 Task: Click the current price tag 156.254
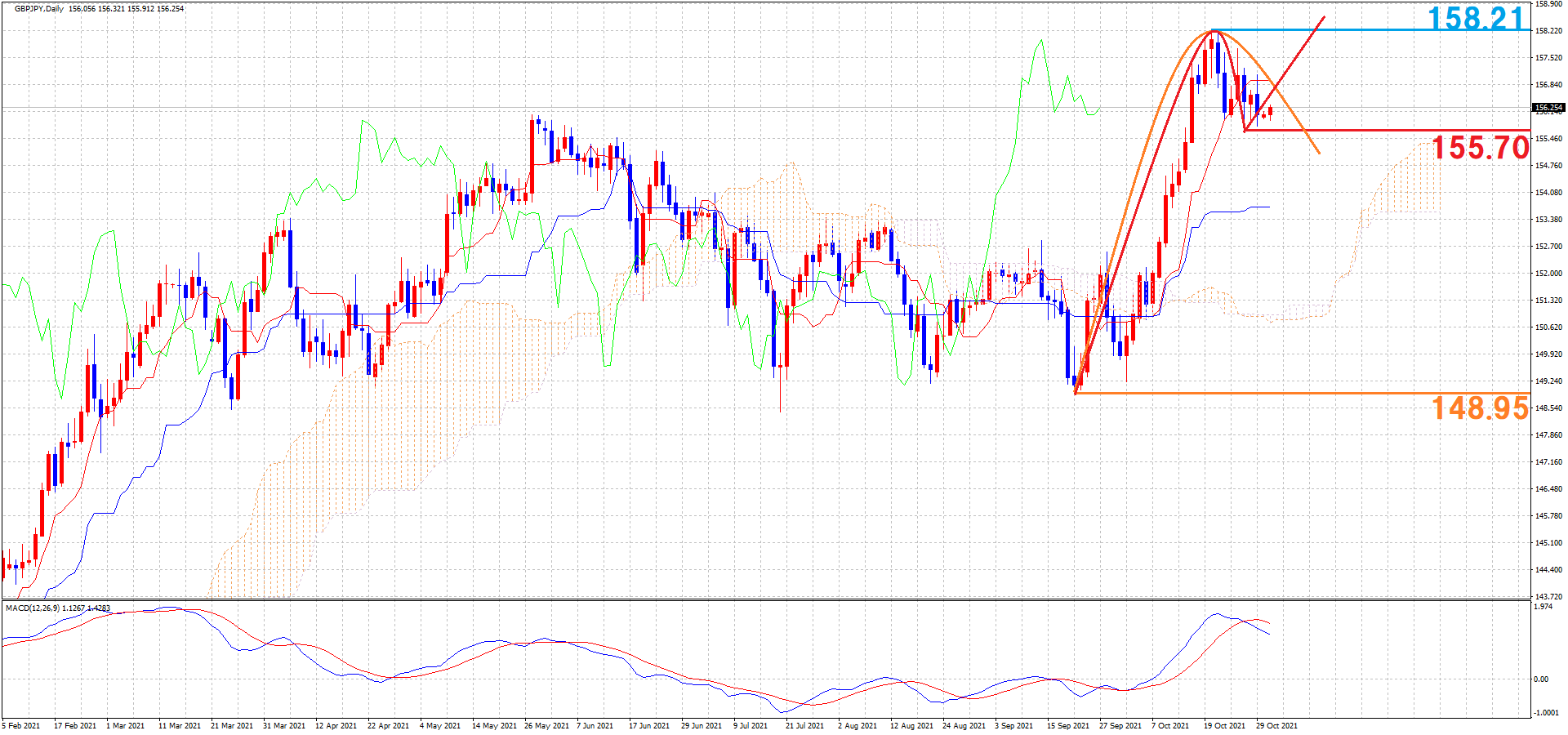point(1548,108)
